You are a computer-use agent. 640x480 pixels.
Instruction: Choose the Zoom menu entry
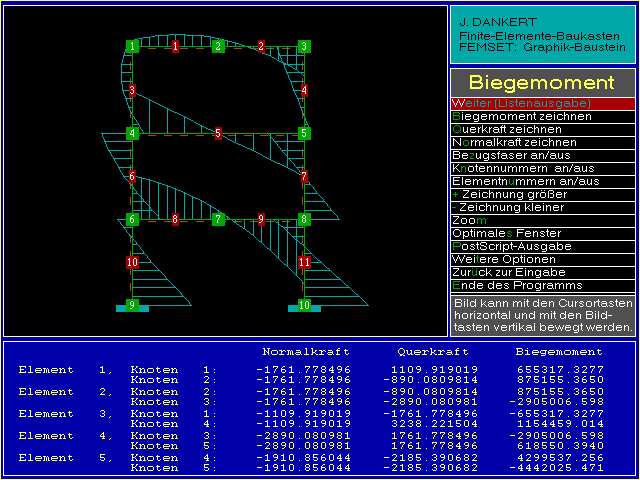pos(543,220)
